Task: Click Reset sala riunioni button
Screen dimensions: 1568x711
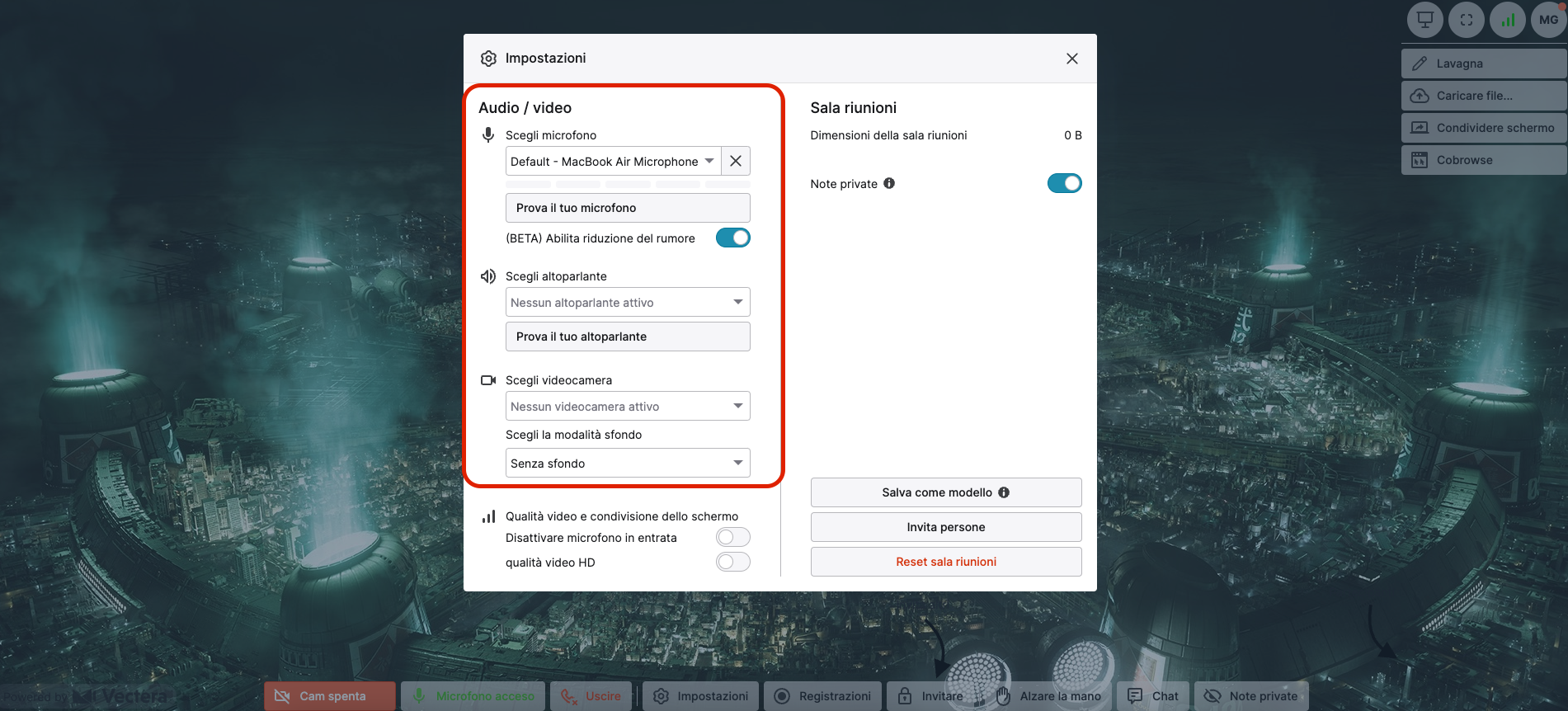Action: 946,562
